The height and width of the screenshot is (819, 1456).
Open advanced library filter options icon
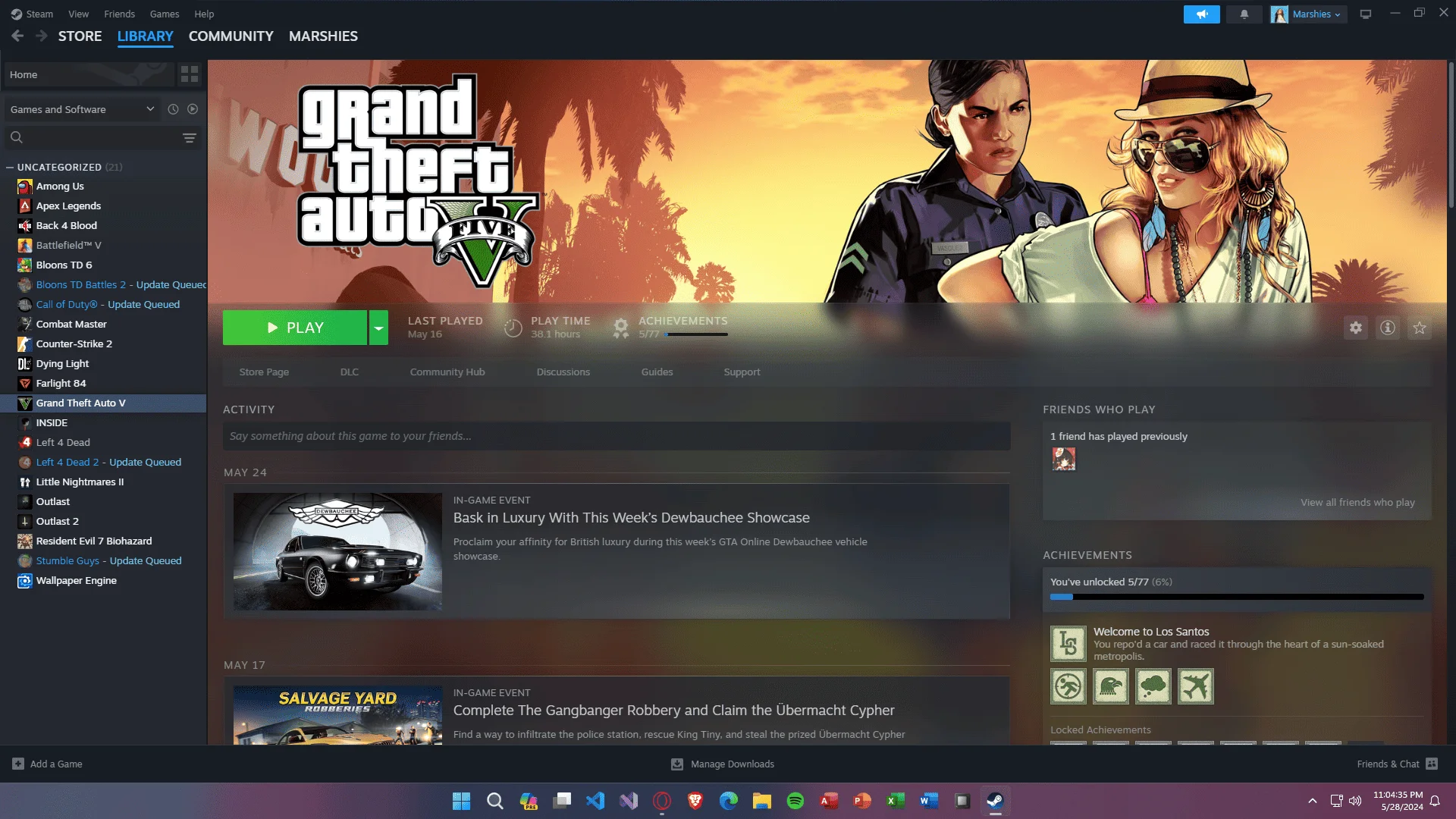coord(190,137)
